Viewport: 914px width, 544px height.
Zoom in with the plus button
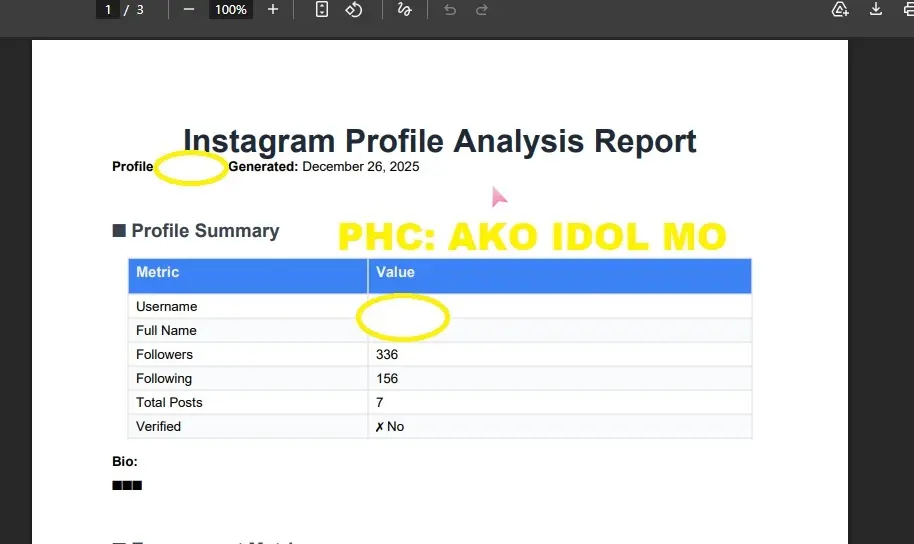click(273, 9)
